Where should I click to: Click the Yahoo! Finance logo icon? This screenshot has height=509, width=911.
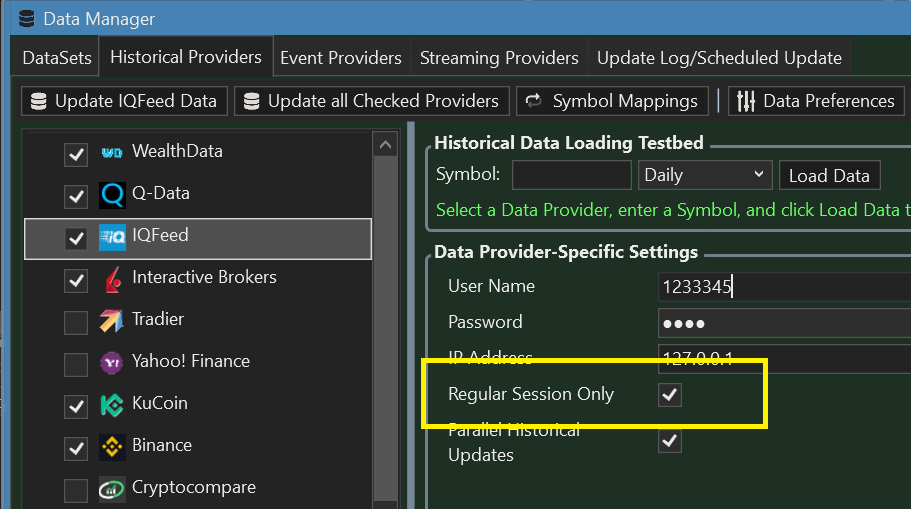pyautogui.click(x=112, y=364)
